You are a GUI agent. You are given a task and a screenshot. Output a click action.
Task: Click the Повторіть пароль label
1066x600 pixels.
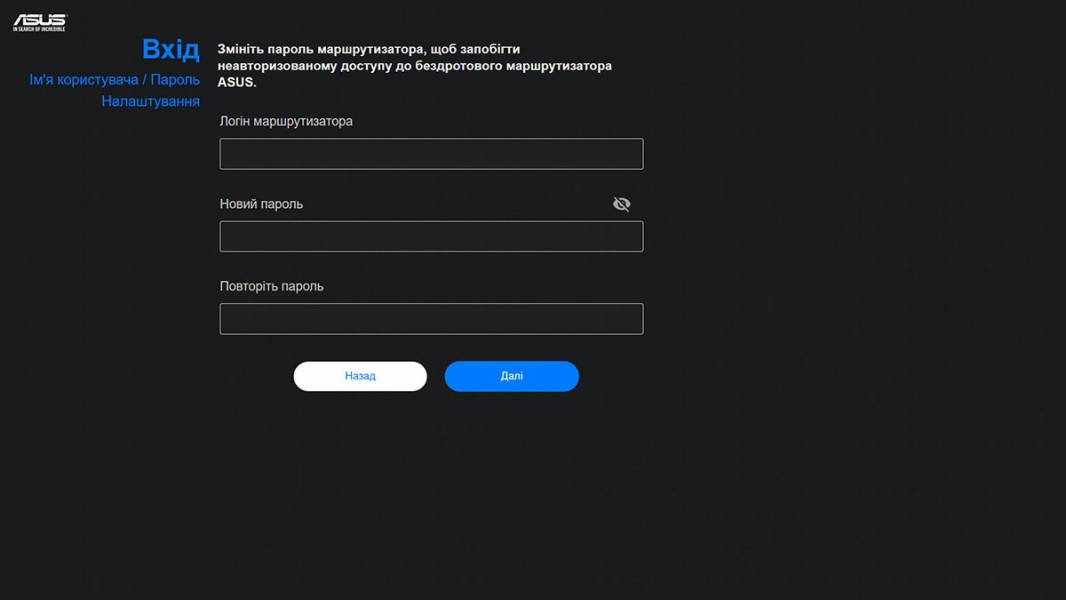coord(271,286)
